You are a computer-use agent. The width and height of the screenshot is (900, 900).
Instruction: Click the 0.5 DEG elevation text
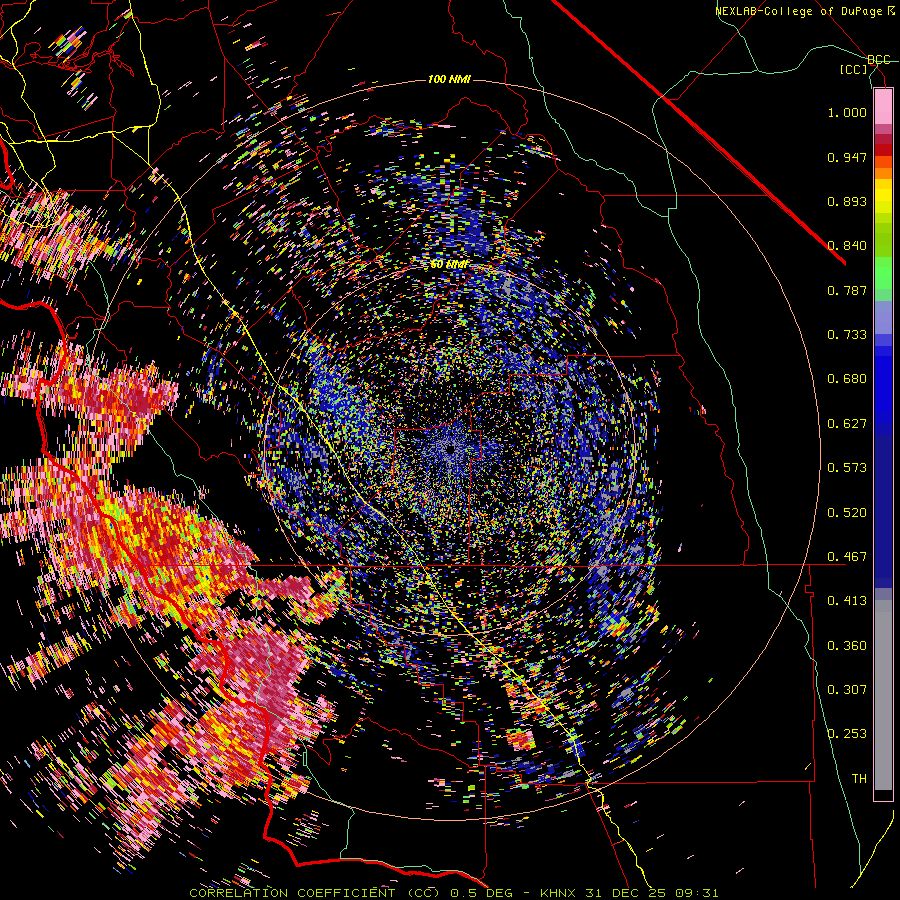[482, 893]
